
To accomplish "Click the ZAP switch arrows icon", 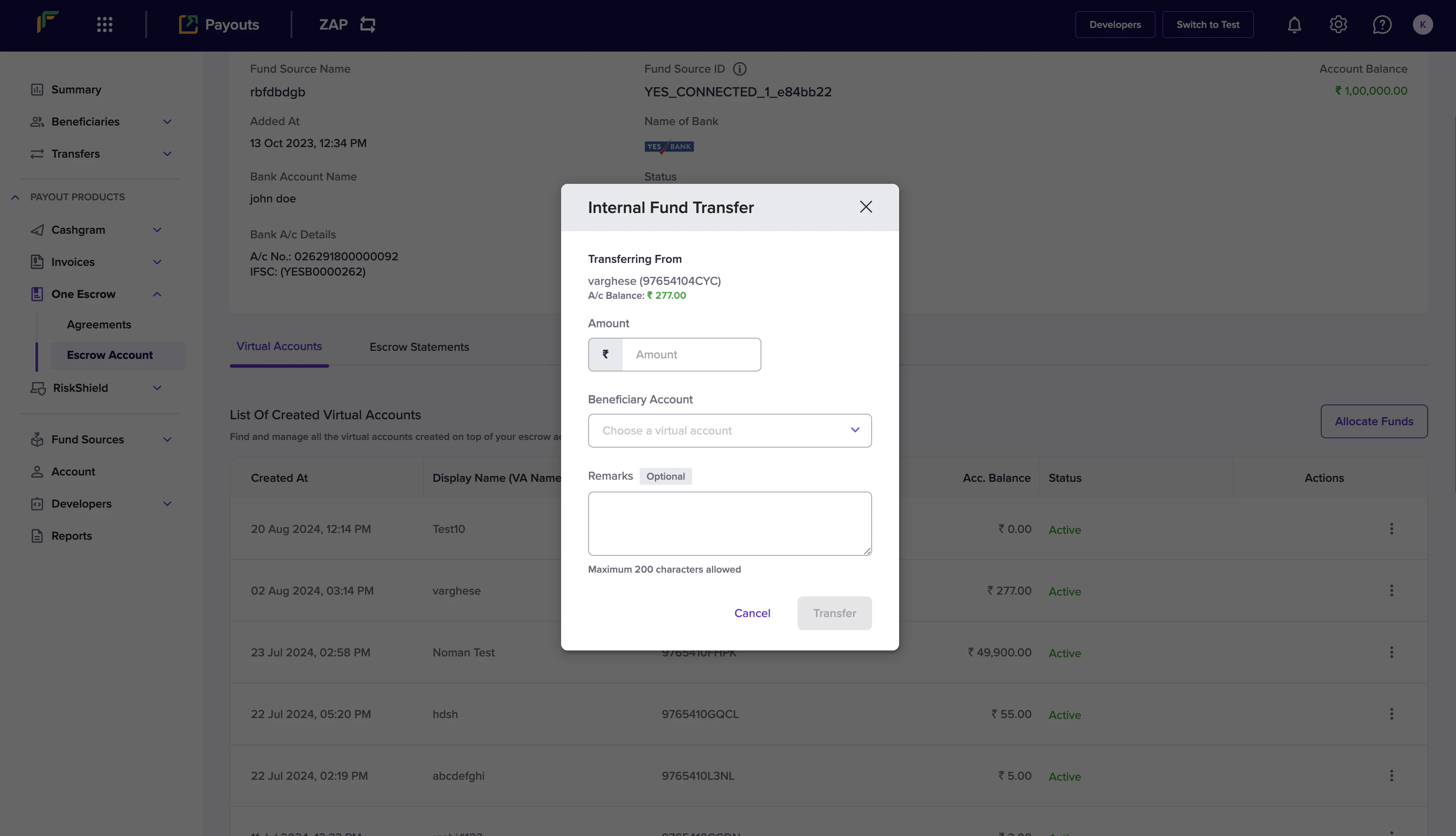I will [367, 25].
